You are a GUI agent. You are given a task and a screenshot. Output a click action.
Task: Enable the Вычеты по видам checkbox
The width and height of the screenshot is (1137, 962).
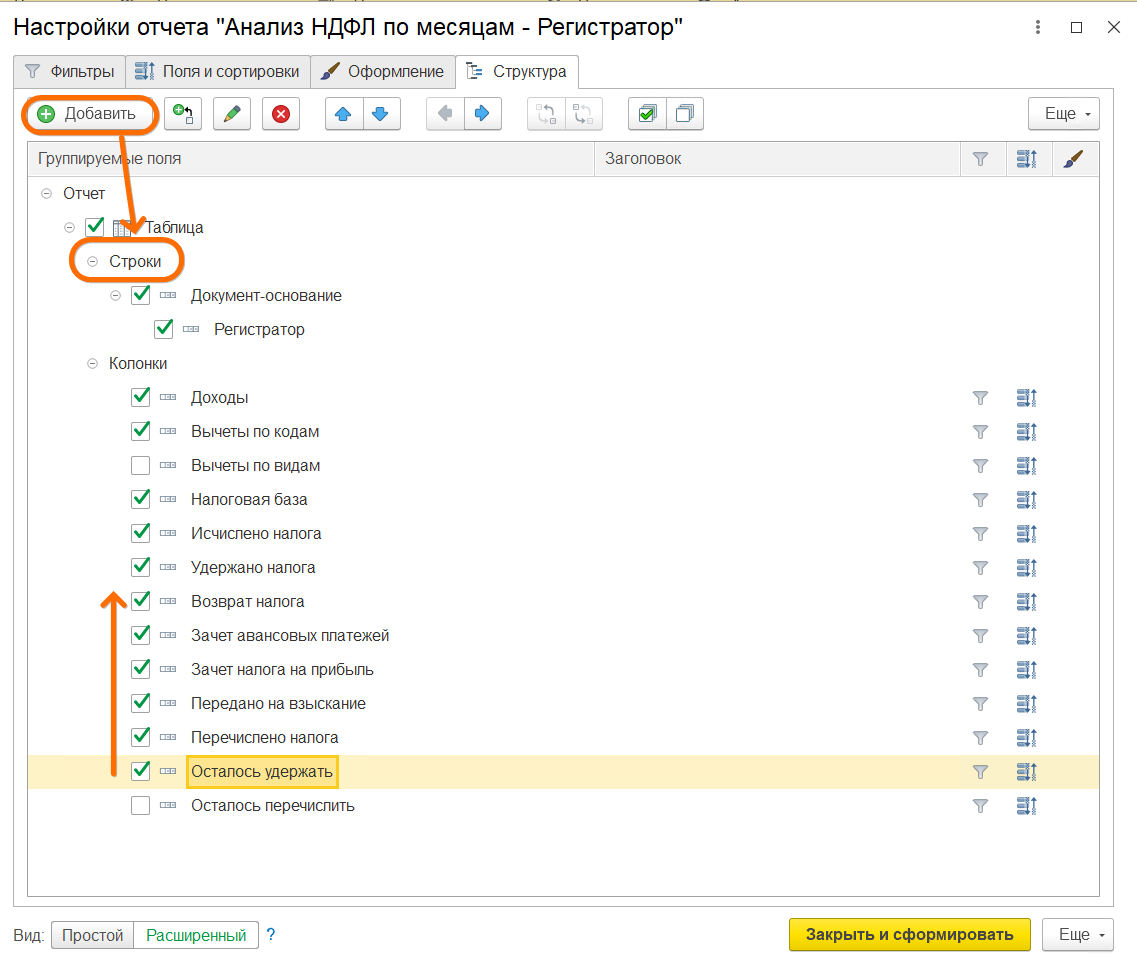[141, 466]
